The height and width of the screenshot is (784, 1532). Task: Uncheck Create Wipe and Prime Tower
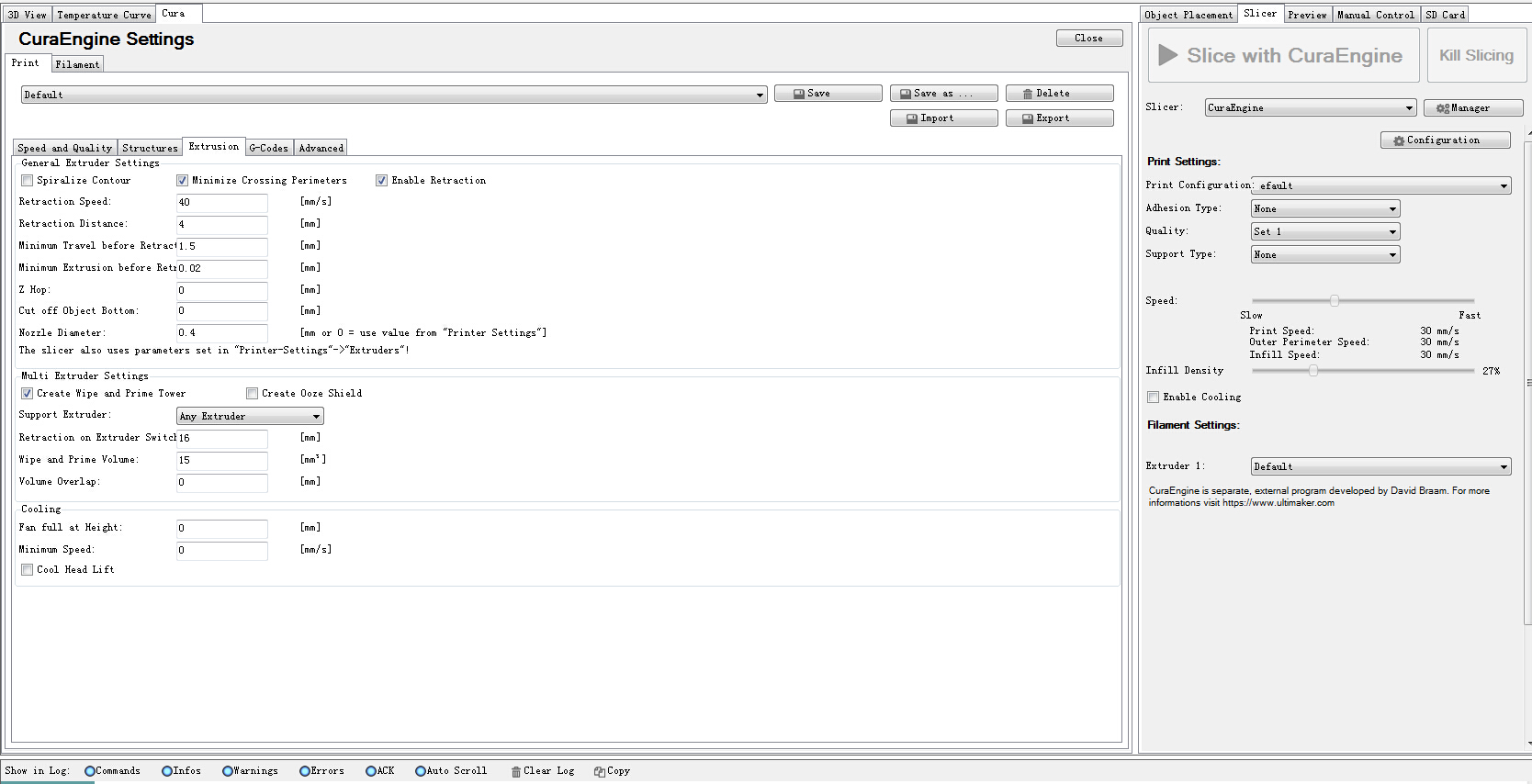[28, 394]
